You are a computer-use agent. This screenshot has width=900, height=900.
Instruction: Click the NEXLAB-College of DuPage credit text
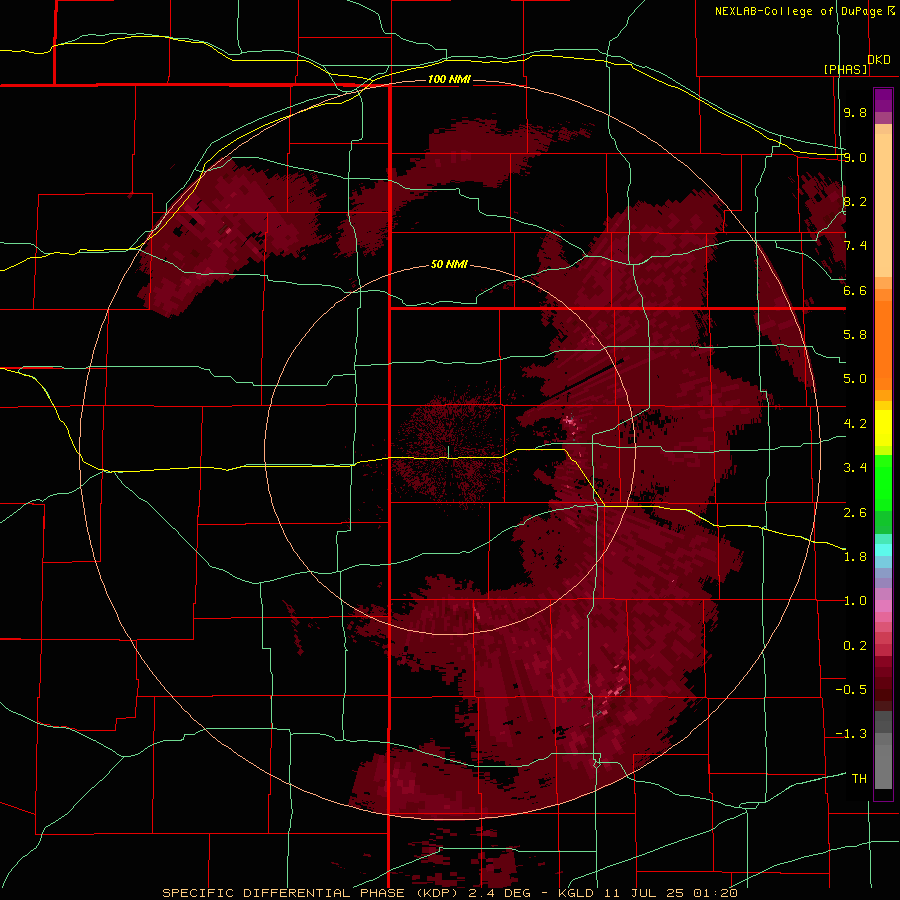(x=799, y=11)
